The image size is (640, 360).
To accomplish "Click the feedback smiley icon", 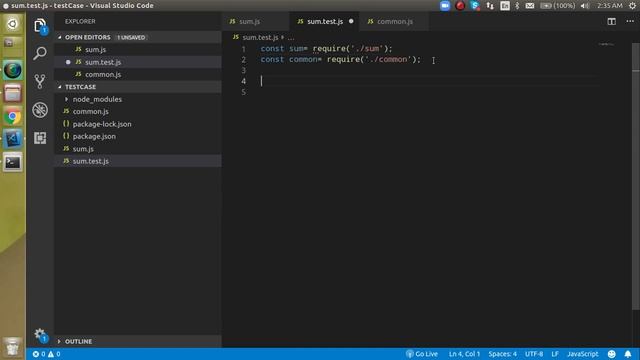I will [x=611, y=354].
